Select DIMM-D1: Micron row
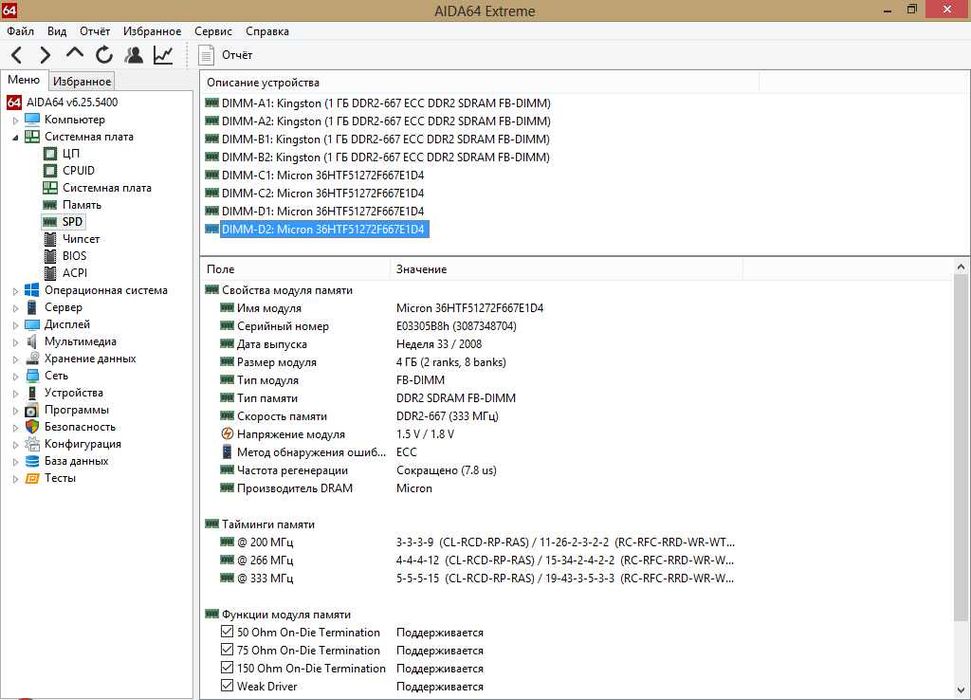 pyautogui.click(x=315, y=211)
